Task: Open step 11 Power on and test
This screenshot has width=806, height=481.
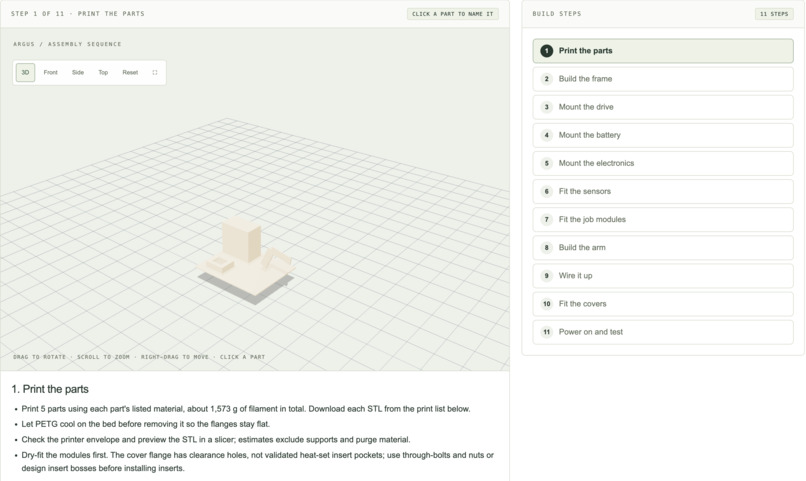Action: coord(663,332)
